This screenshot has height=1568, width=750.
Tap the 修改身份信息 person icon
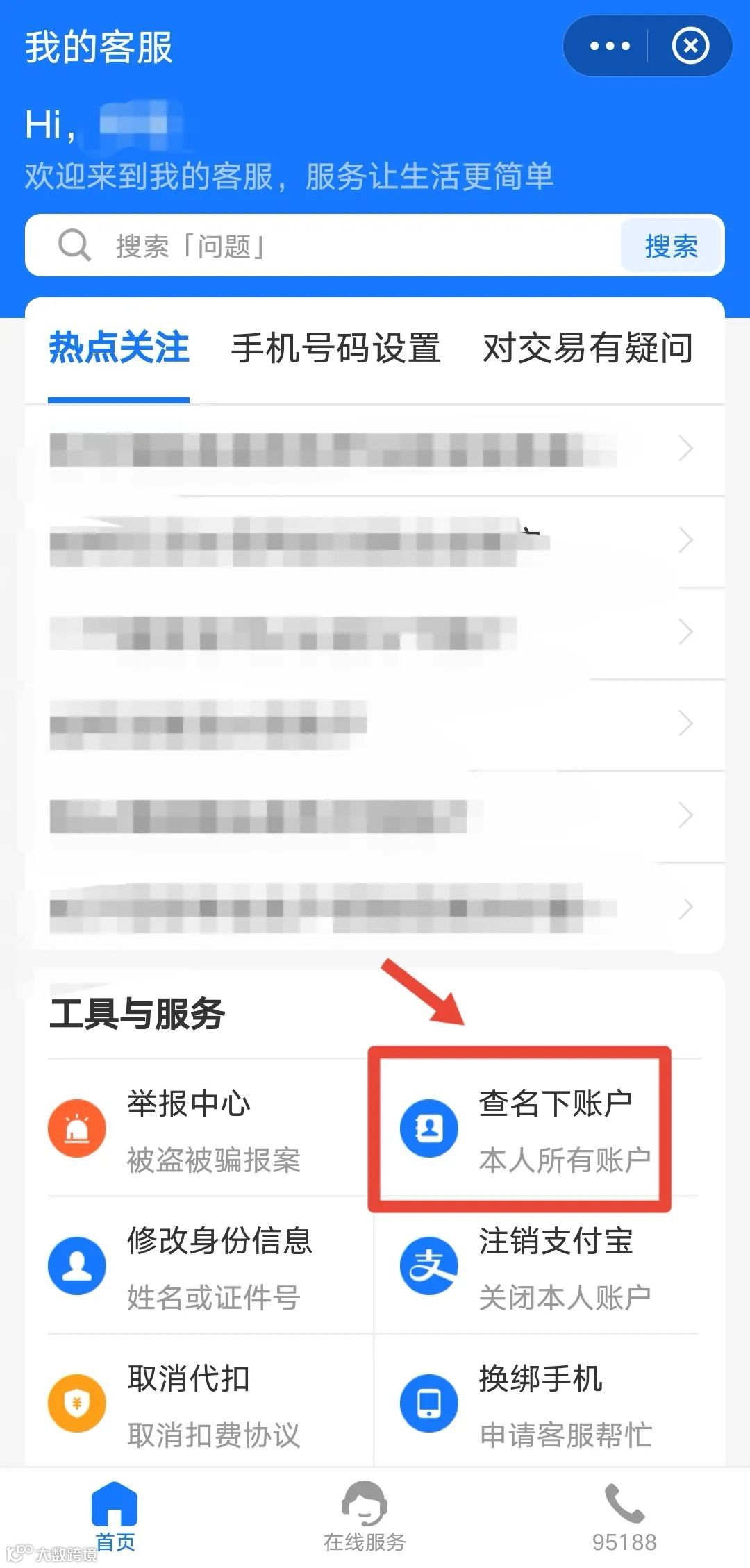pos(77,1265)
